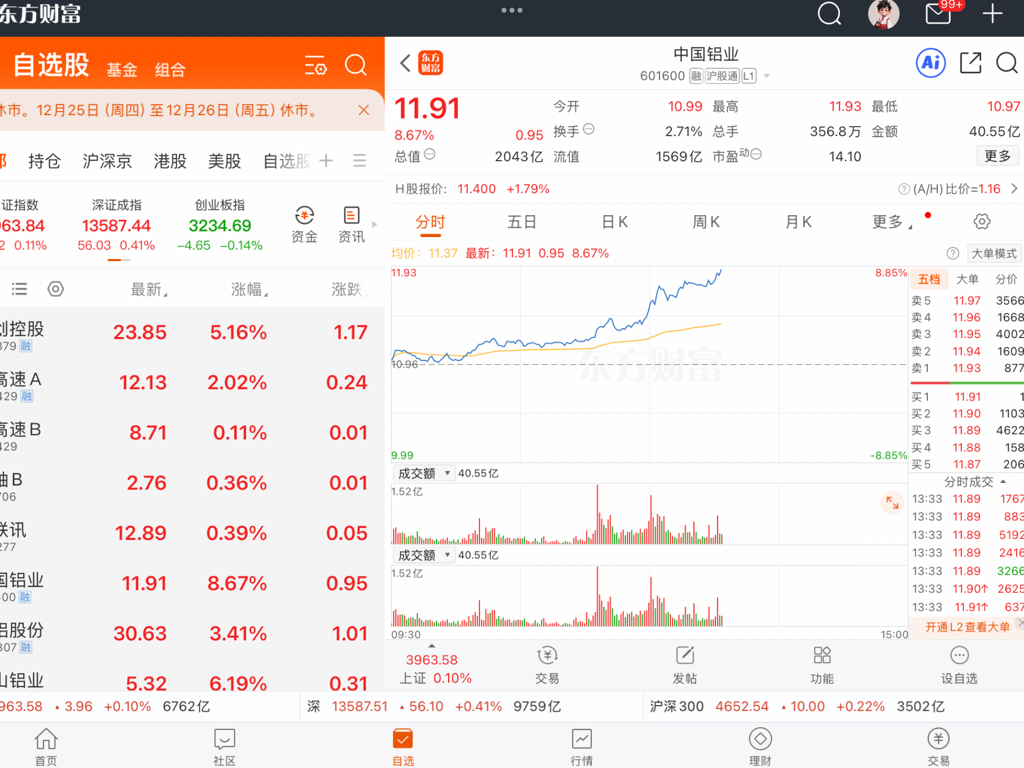The width and height of the screenshot is (1024, 768).
Task: Select the 大单 order tab
Action: click(967, 280)
